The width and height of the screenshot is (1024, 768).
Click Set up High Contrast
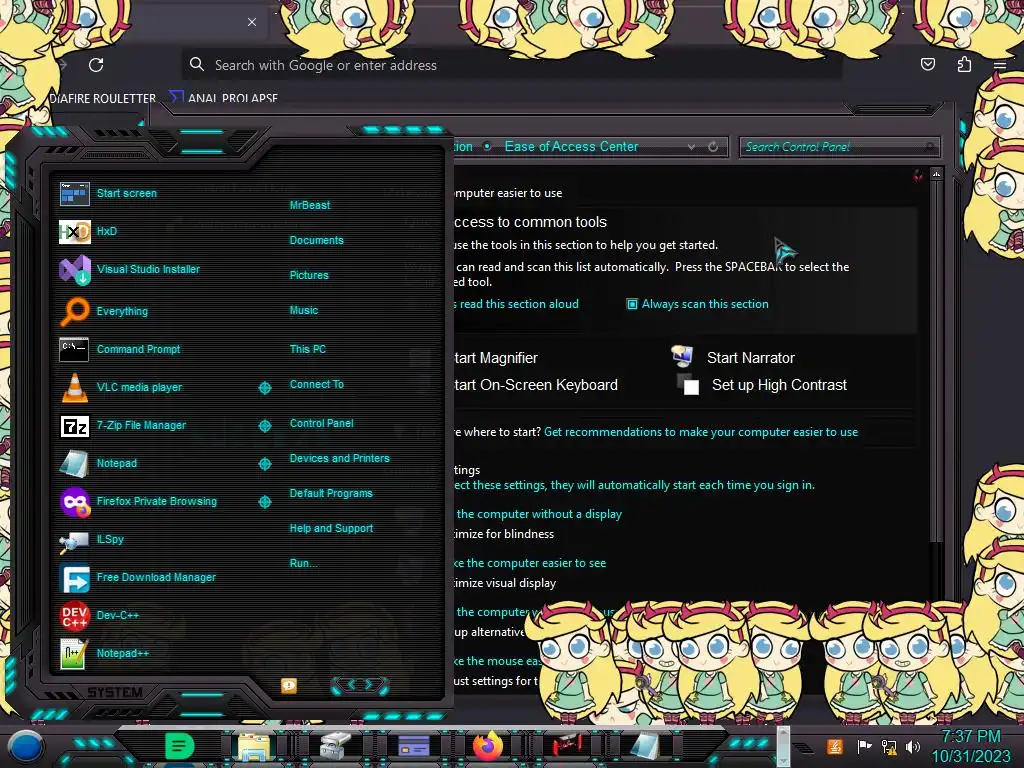pyautogui.click(x=779, y=385)
